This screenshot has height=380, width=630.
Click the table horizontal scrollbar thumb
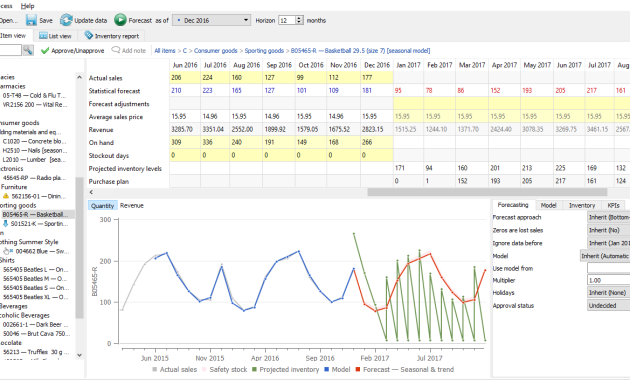pyautogui.click(x=487, y=192)
